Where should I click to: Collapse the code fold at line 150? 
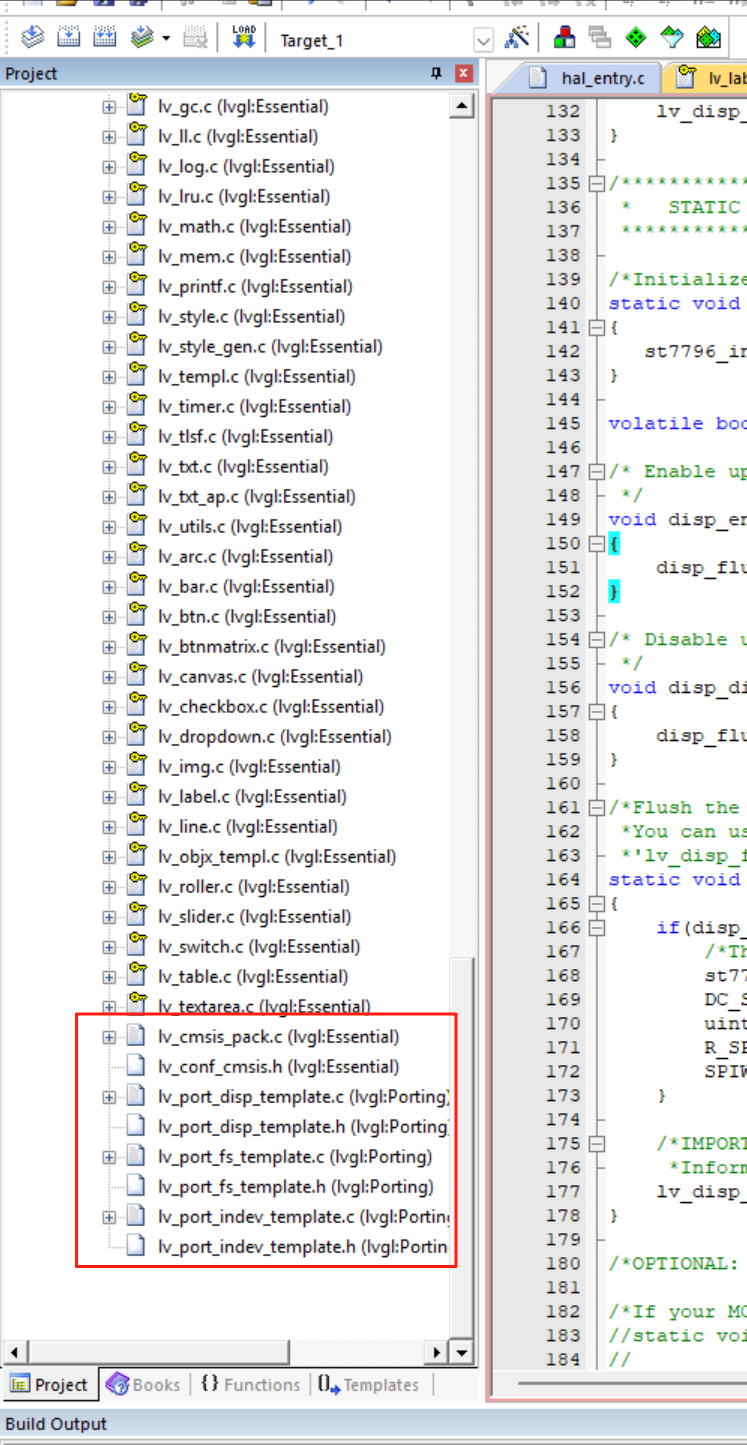pos(597,543)
